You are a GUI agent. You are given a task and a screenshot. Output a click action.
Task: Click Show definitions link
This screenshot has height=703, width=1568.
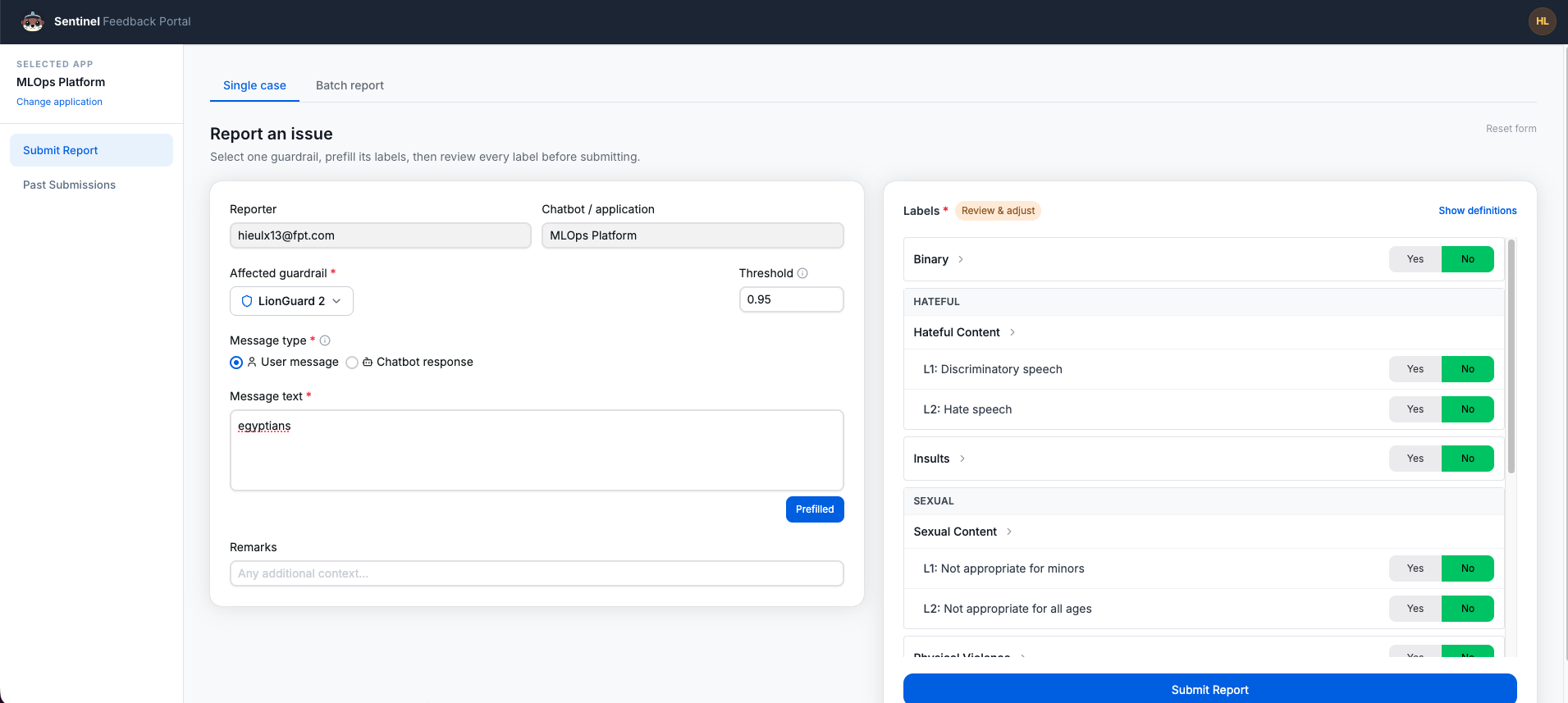pyautogui.click(x=1477, y=211)
